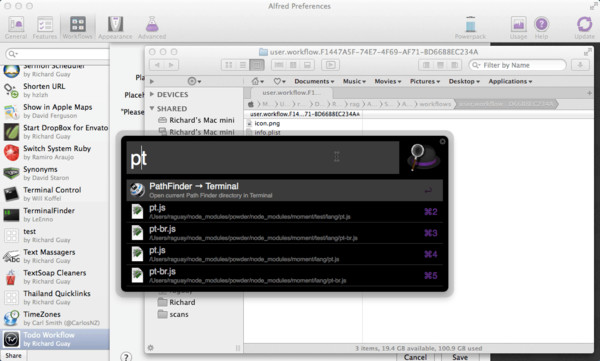Screen dimensions: 600x361
Task: Select the pt-br.js result with ⌘5
Action: point(285,275)
